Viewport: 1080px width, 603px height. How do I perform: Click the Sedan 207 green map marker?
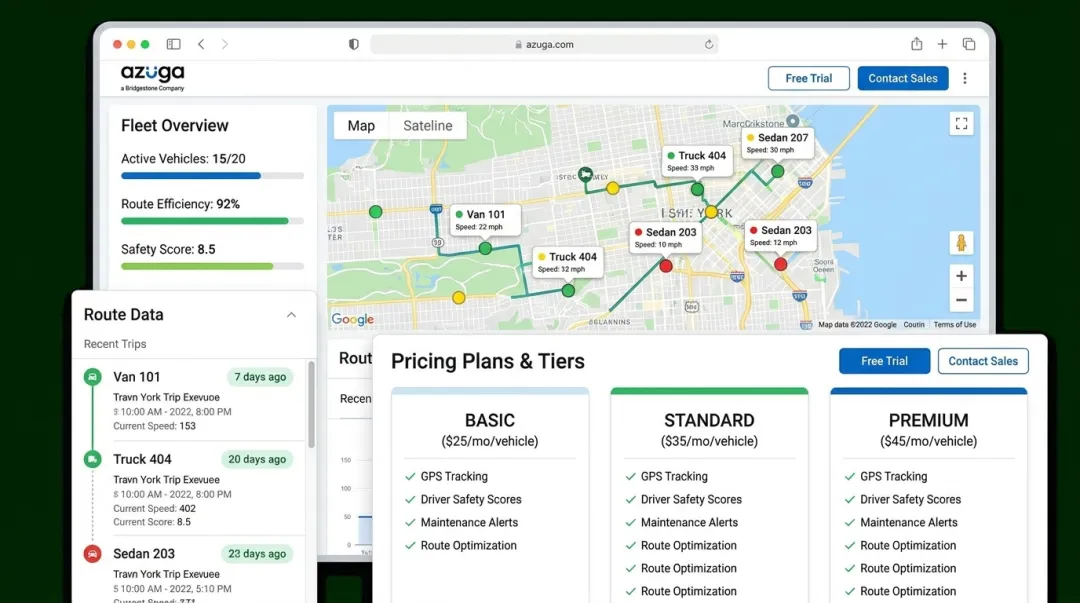pyautogui.click(x=778, y=171)
